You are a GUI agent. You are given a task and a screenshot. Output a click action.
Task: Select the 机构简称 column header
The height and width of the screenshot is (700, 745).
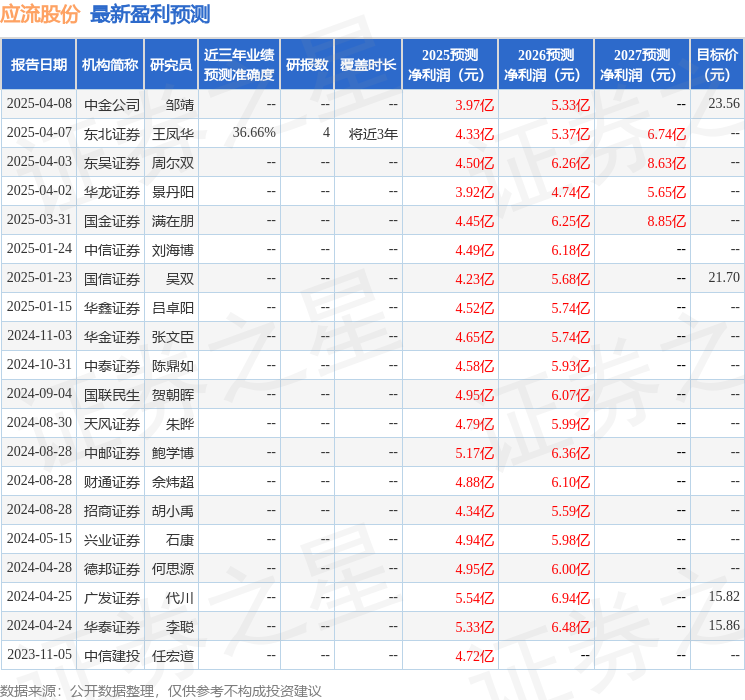tap(110, 65)
